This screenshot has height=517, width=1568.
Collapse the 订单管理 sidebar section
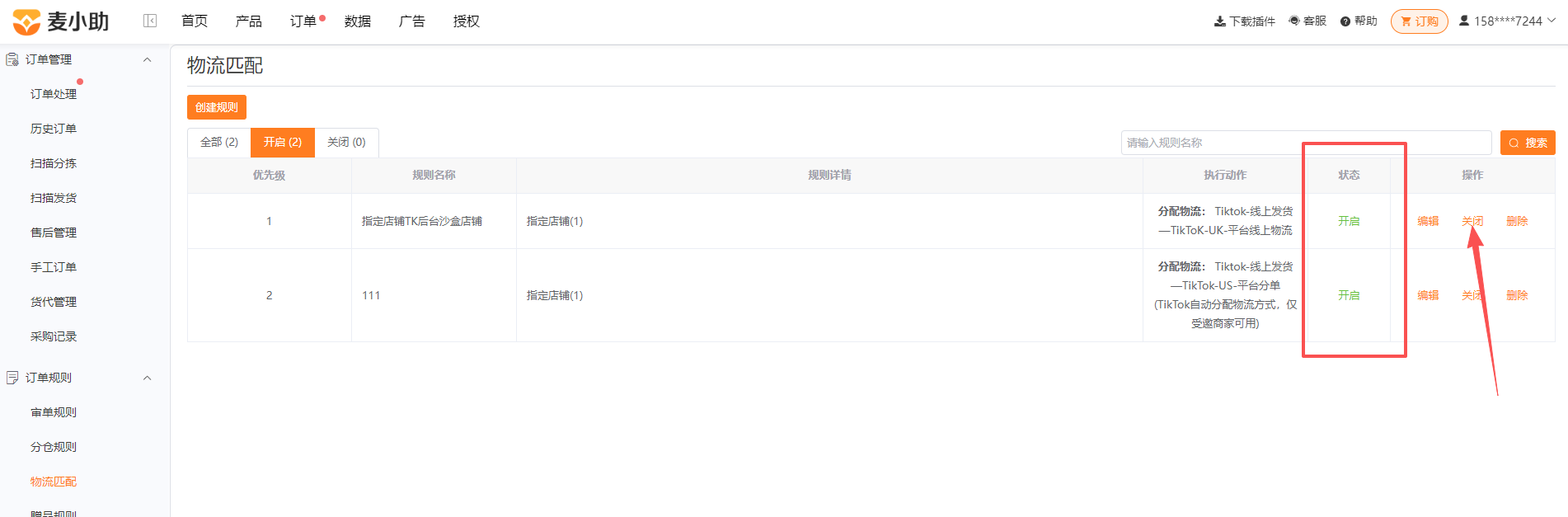coord(148,59)
